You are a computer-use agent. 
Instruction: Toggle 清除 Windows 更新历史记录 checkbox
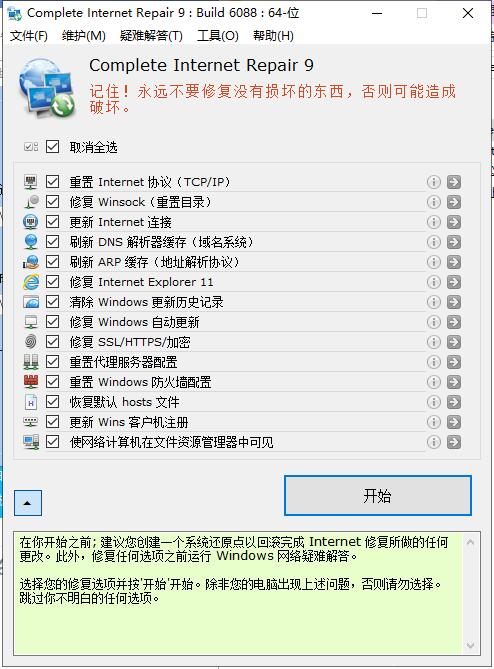(52, 302)
